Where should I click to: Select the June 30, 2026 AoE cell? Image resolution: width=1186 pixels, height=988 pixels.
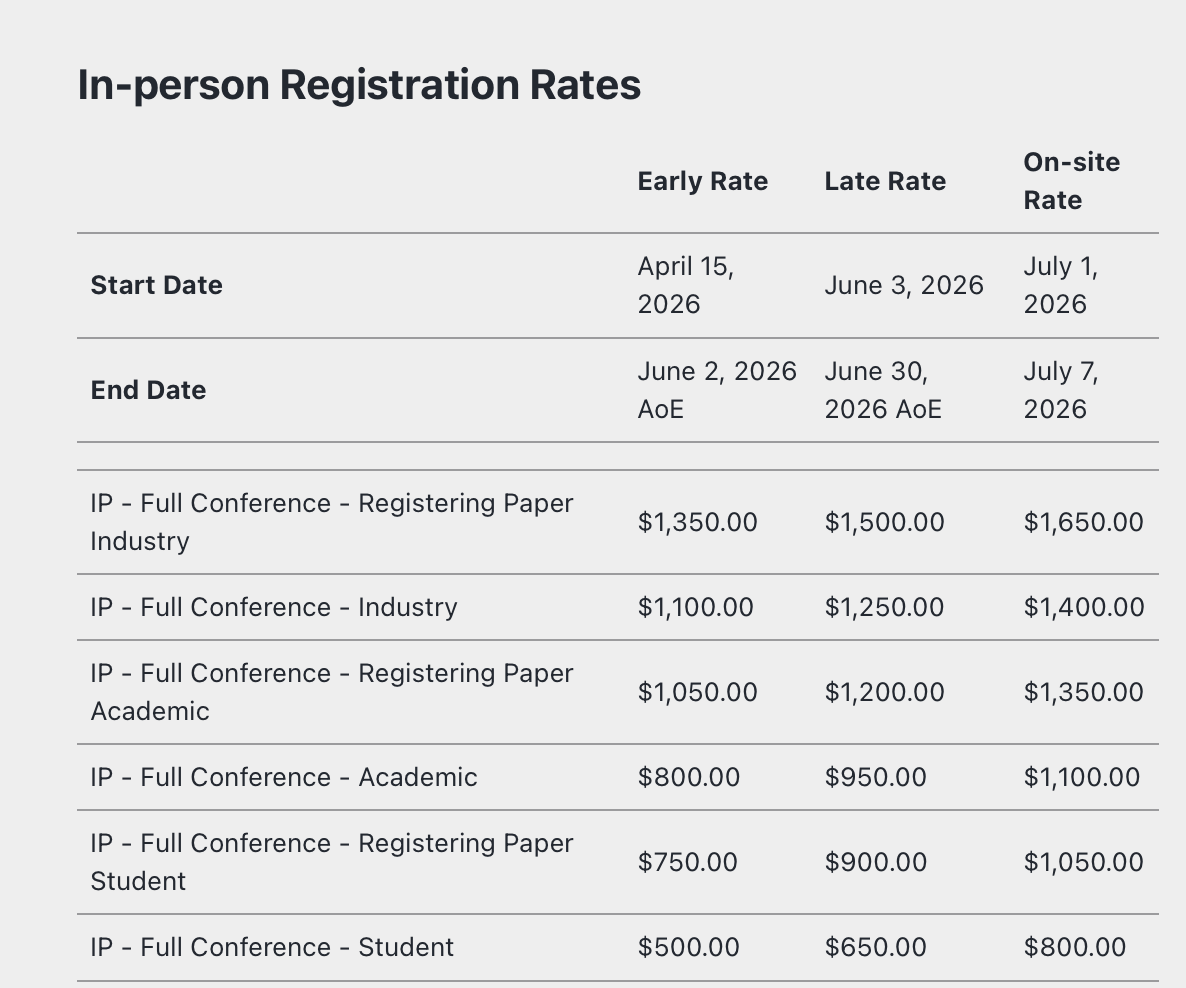[883, 390]
